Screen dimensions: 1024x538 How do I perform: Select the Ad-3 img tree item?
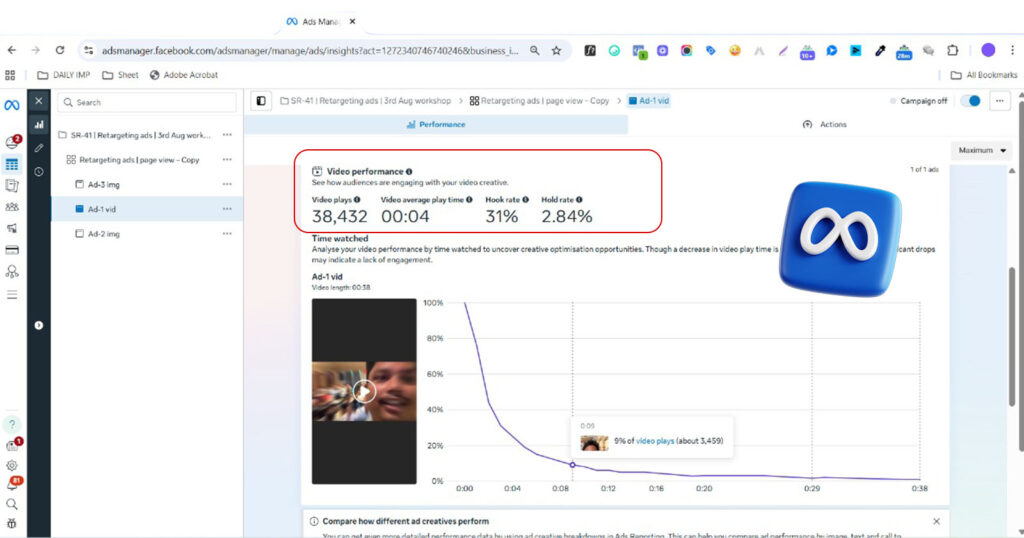(103, 184)
